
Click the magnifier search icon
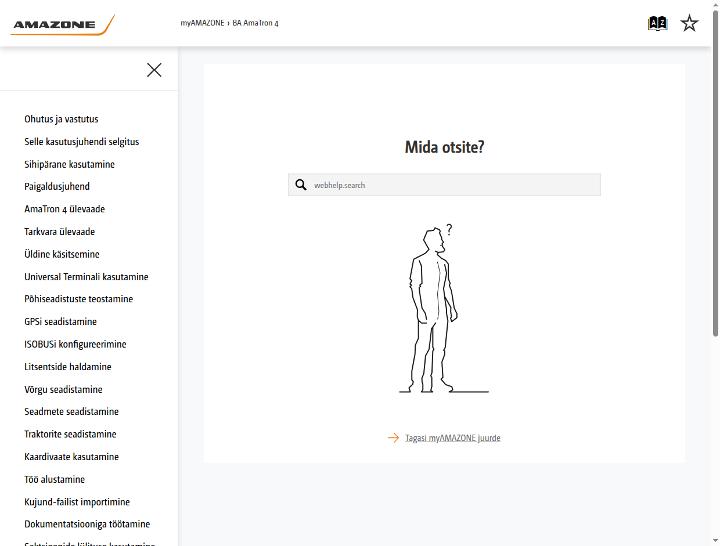point(301,185)
